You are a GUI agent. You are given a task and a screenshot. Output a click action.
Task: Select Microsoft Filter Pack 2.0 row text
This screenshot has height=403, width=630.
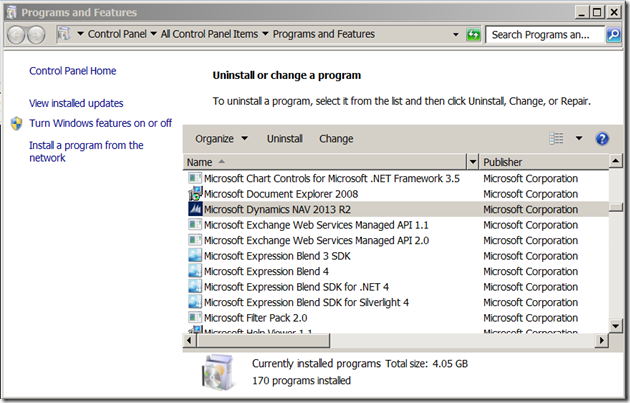(x=256, y=318)
